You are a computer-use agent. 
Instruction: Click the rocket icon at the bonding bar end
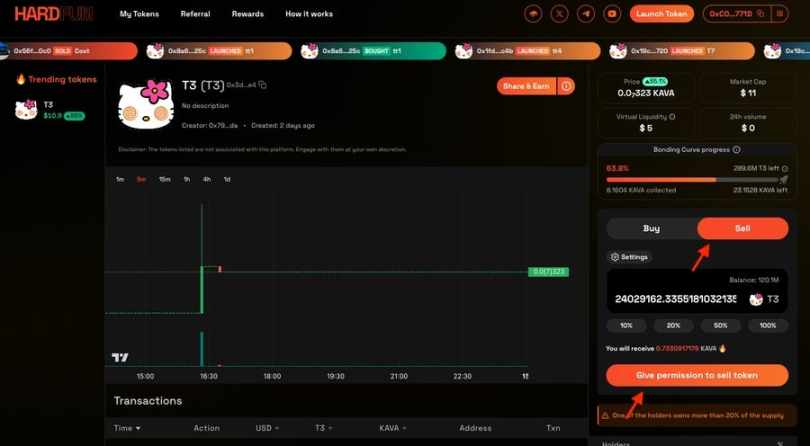pyautogui.click(x=784, y=179)
